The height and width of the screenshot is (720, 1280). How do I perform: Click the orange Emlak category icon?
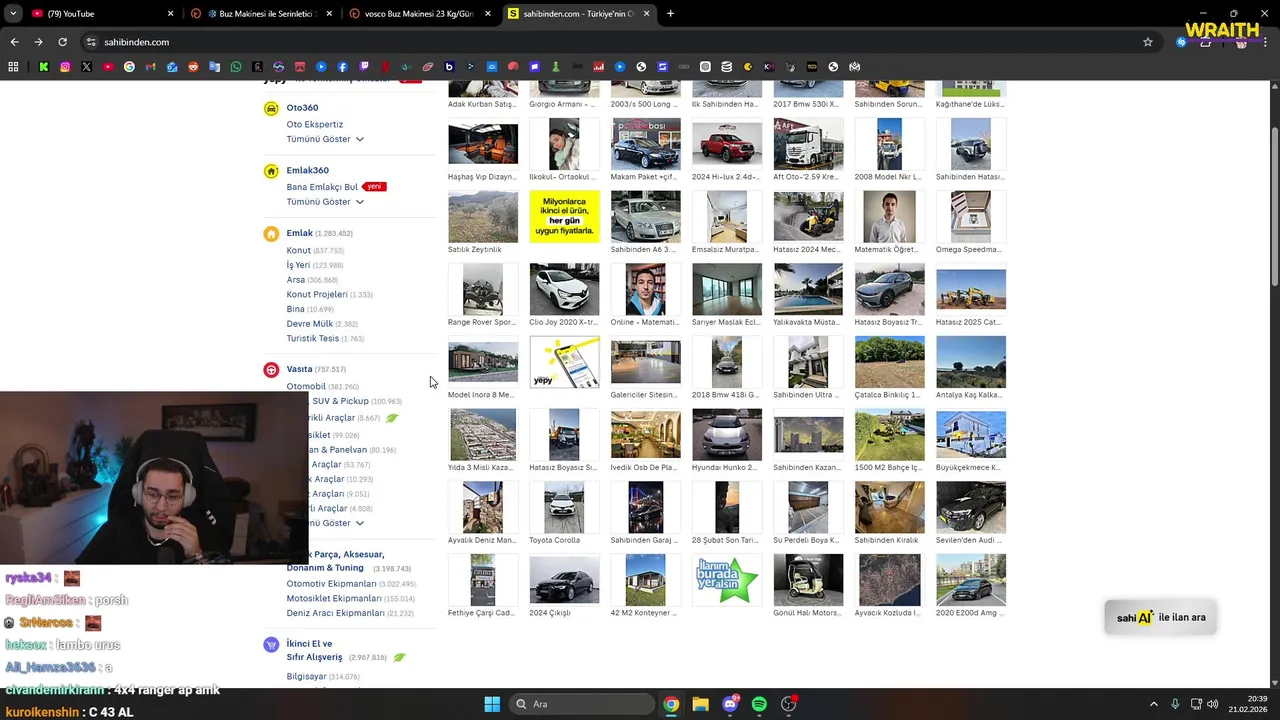(271, 234)
